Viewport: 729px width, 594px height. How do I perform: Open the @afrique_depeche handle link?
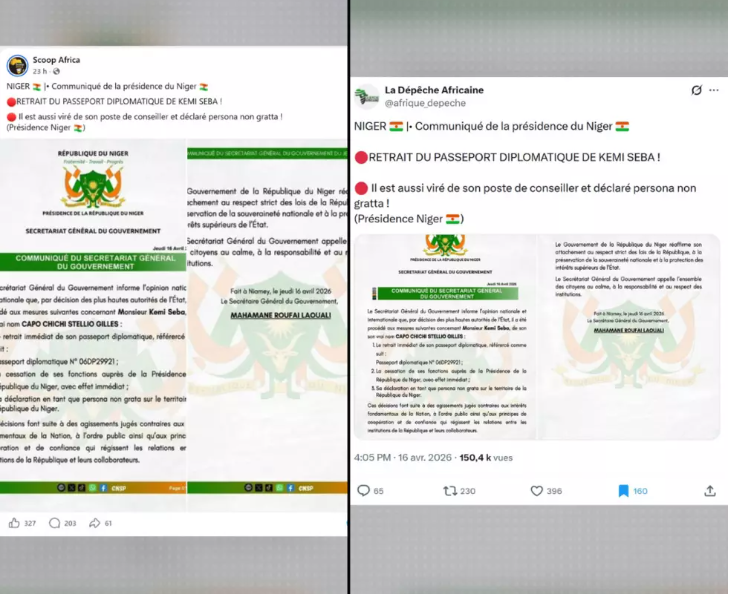click(425, 103)
